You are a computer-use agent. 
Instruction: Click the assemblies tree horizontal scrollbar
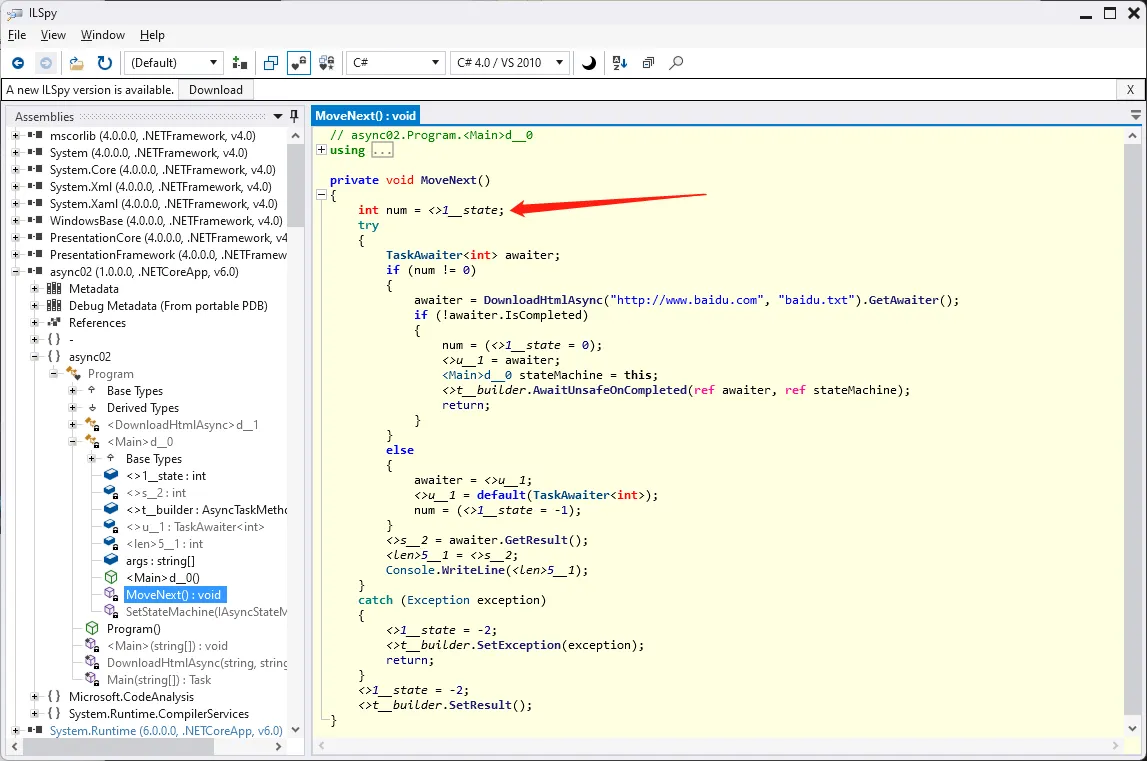click(x=119, y=746)
